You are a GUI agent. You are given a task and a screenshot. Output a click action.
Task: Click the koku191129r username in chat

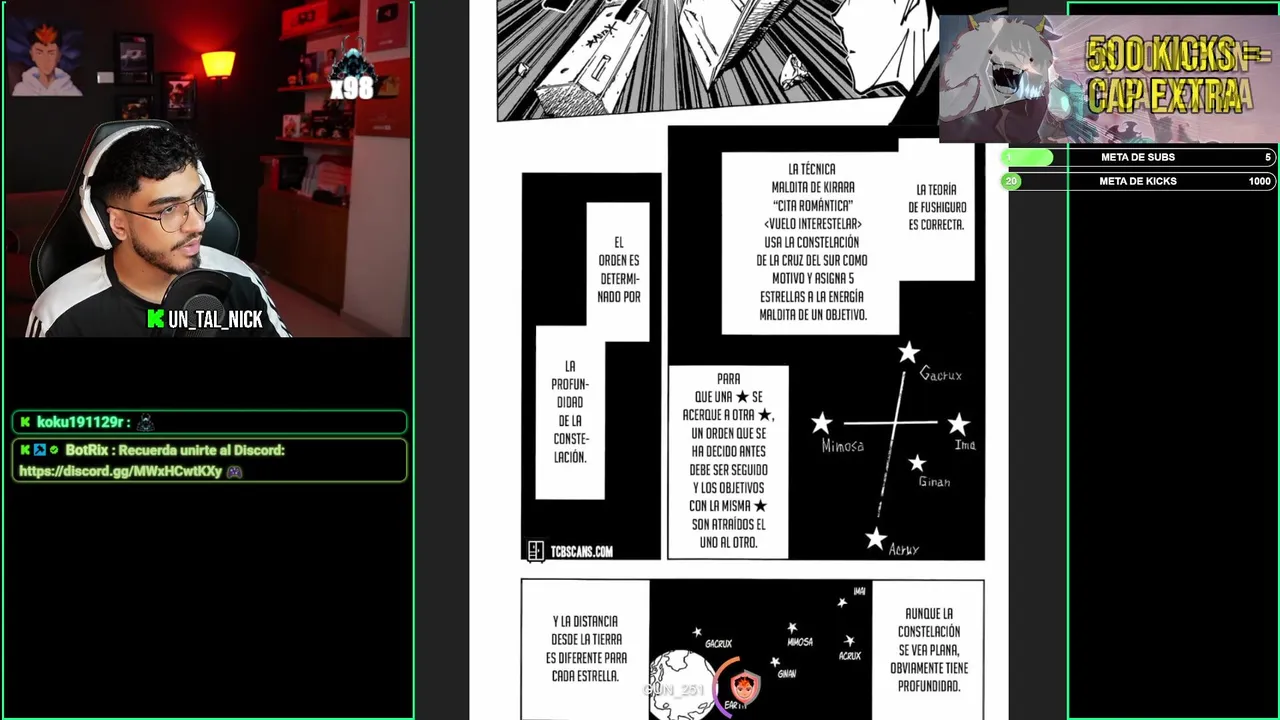(79, 422)
